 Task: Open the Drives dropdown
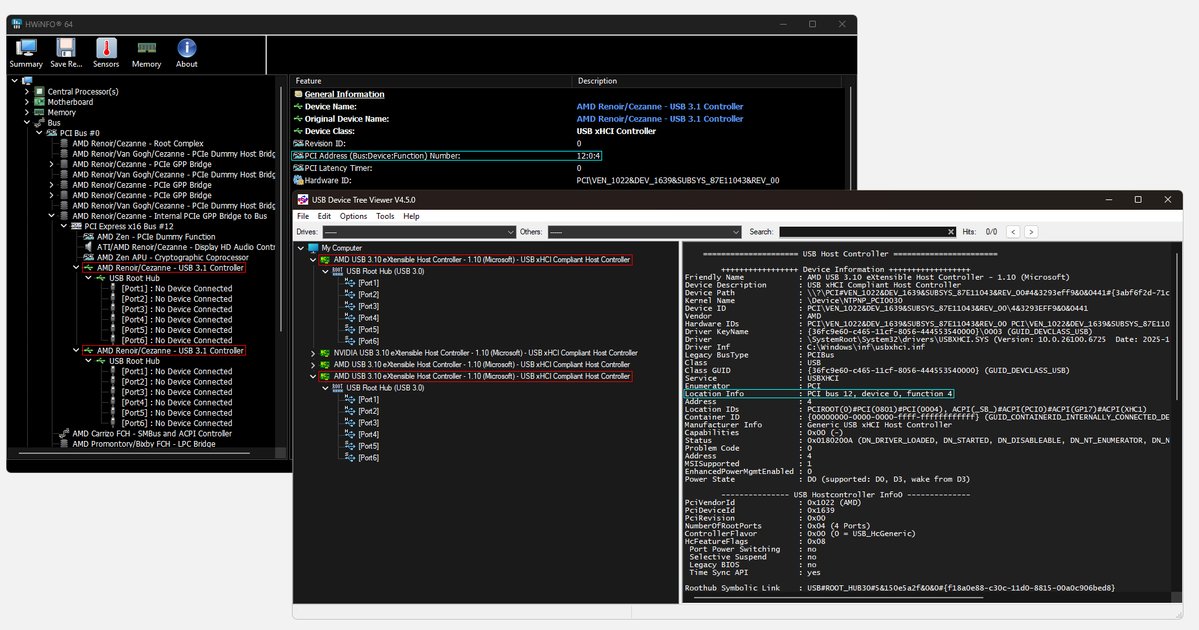[418, 232]
